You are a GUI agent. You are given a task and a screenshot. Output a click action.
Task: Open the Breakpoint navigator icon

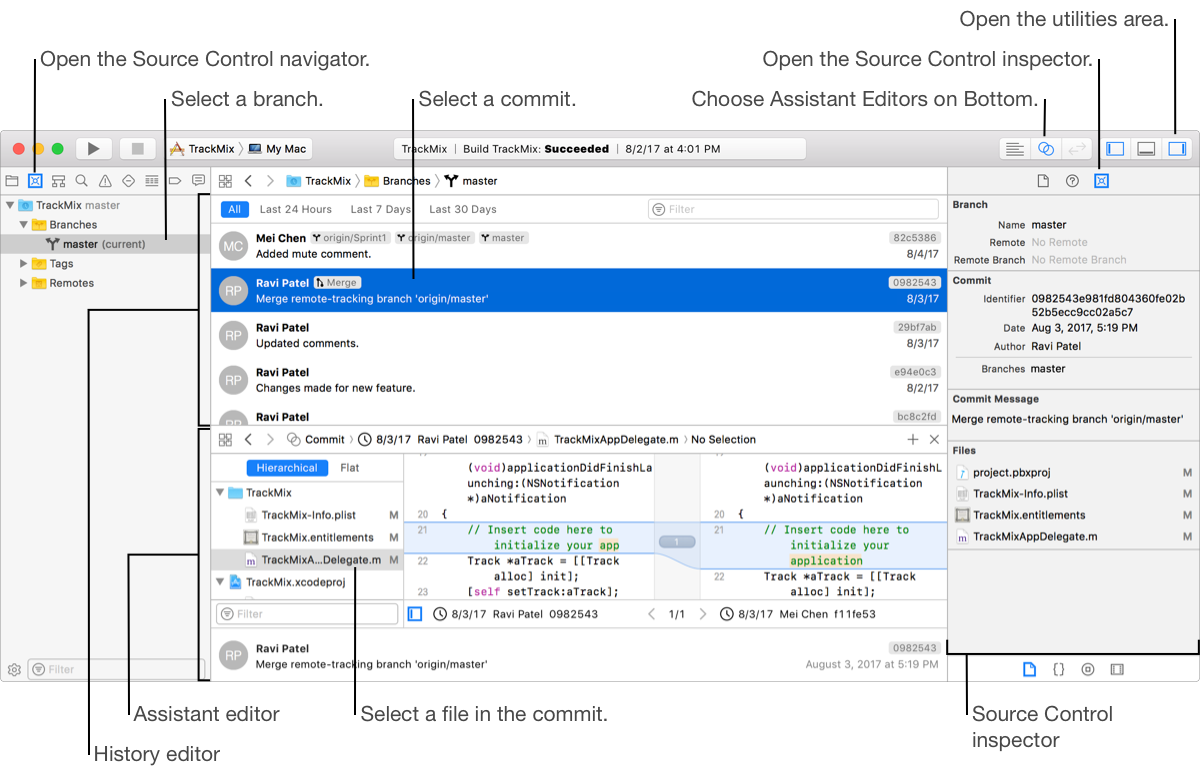(x=175, y=181)
